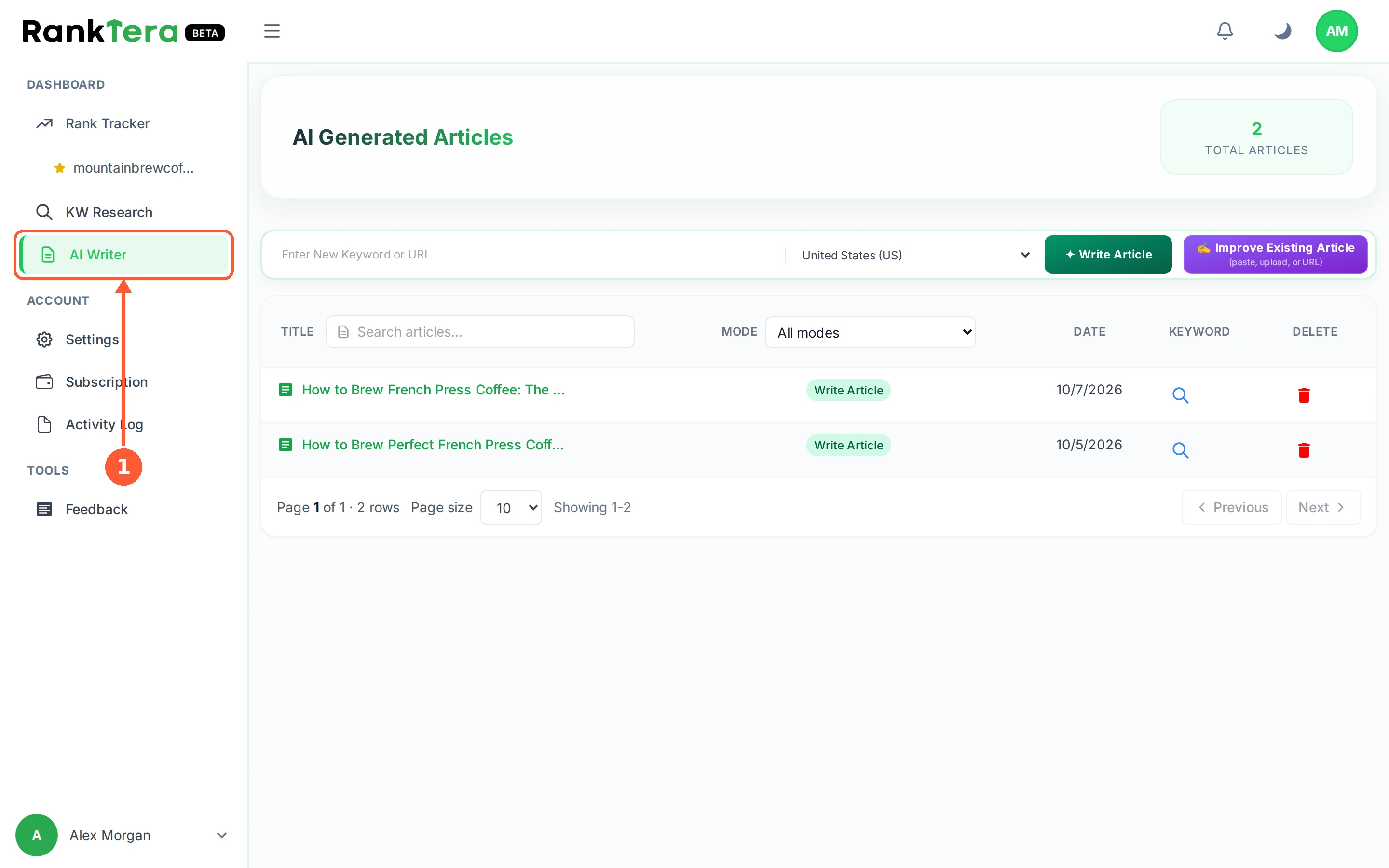Click the A avatar beside Alex Morgan
The image size is (1389, 868).
[x=37, y=835]
